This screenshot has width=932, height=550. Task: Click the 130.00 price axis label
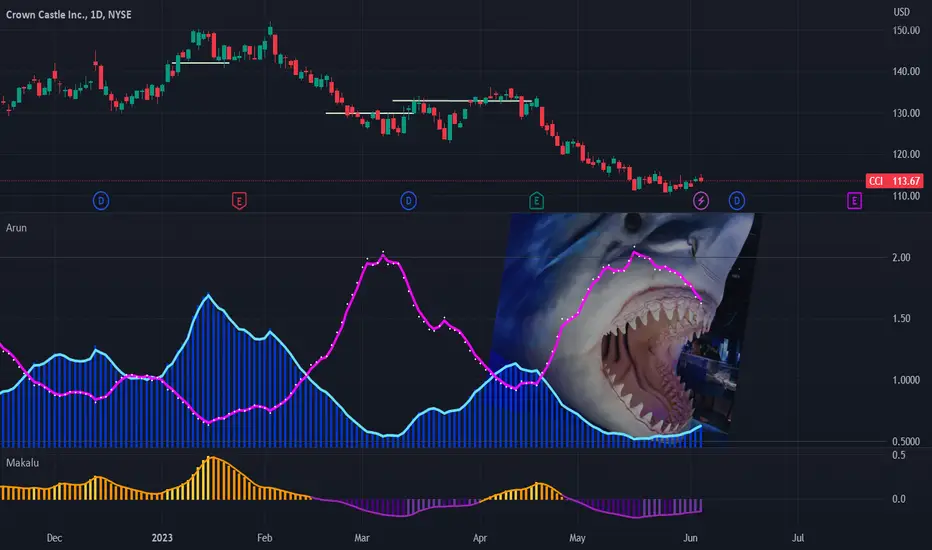pyautogui.click(x=906, y=113)
